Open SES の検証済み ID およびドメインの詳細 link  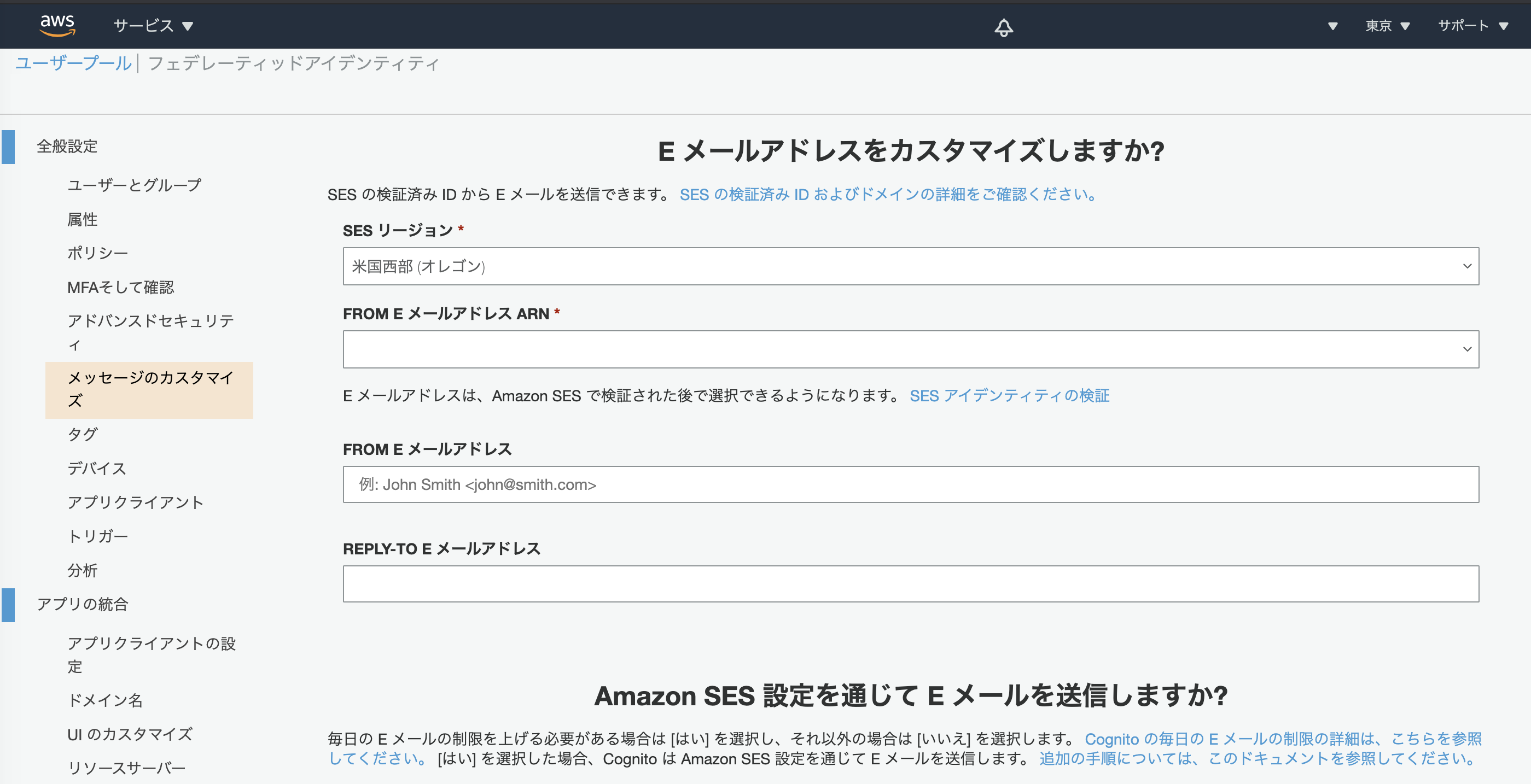[x=889, y=194]
